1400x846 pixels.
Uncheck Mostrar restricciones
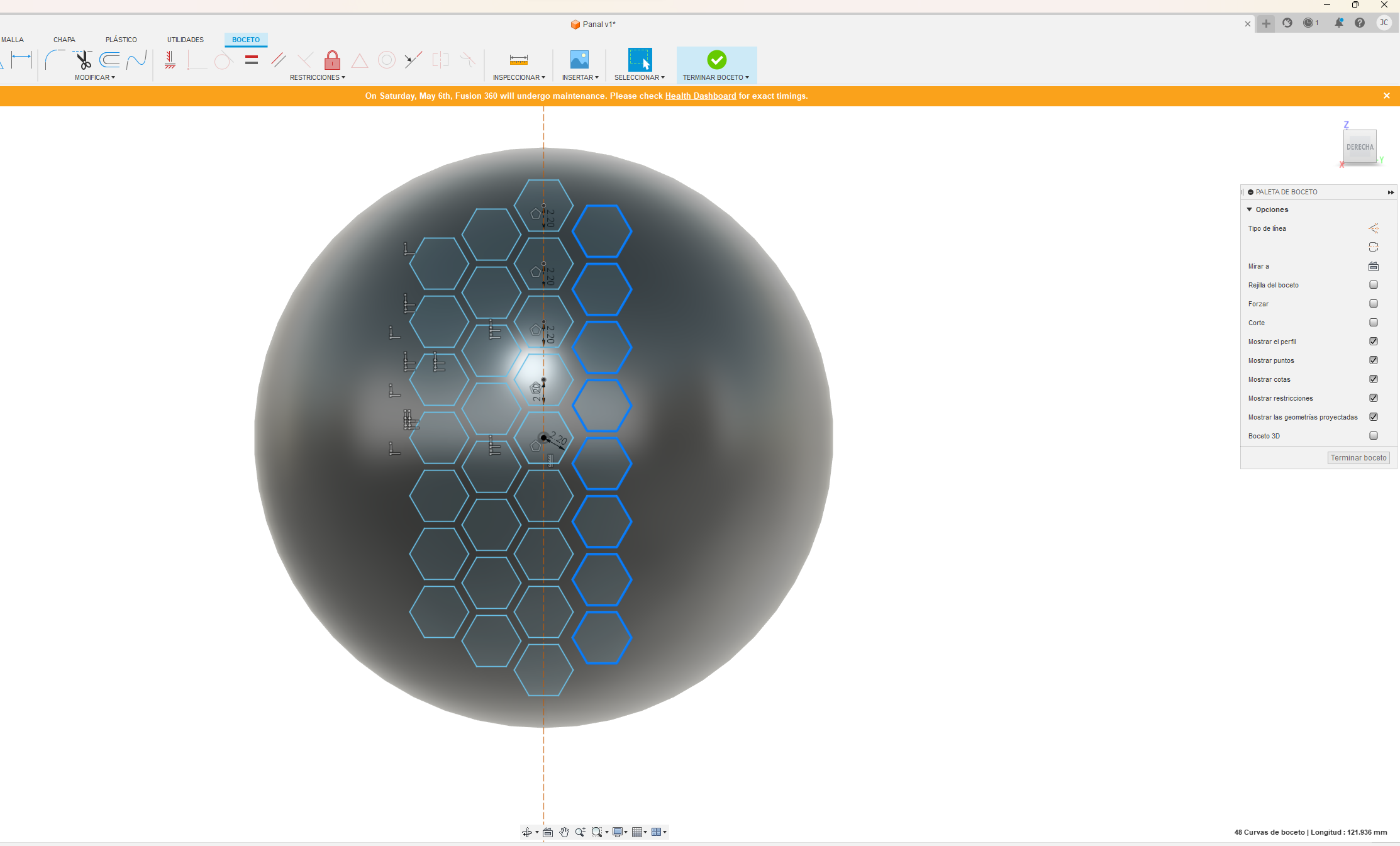tap(1374, 398)
